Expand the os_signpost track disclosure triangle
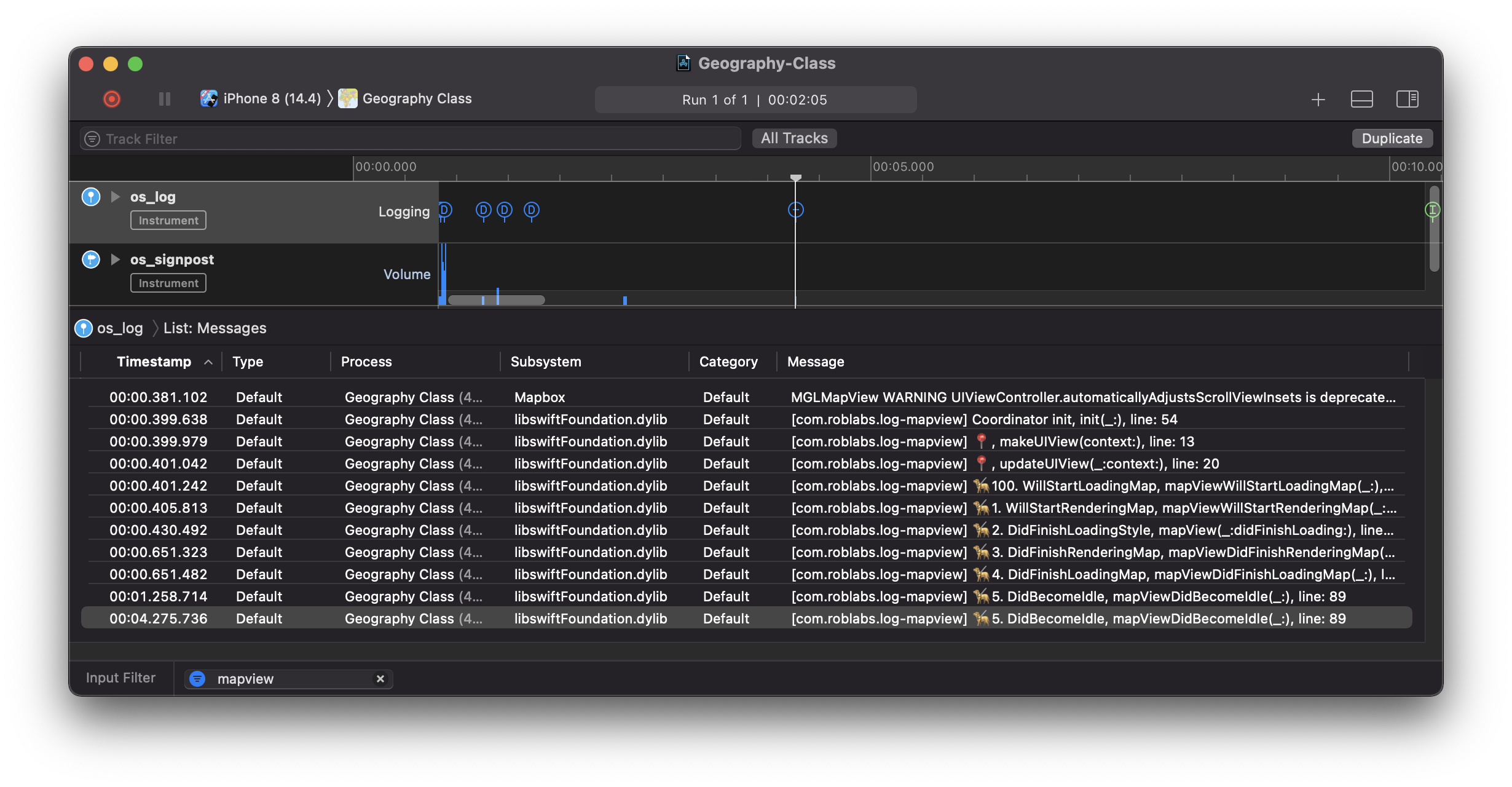 click(115, 259)
